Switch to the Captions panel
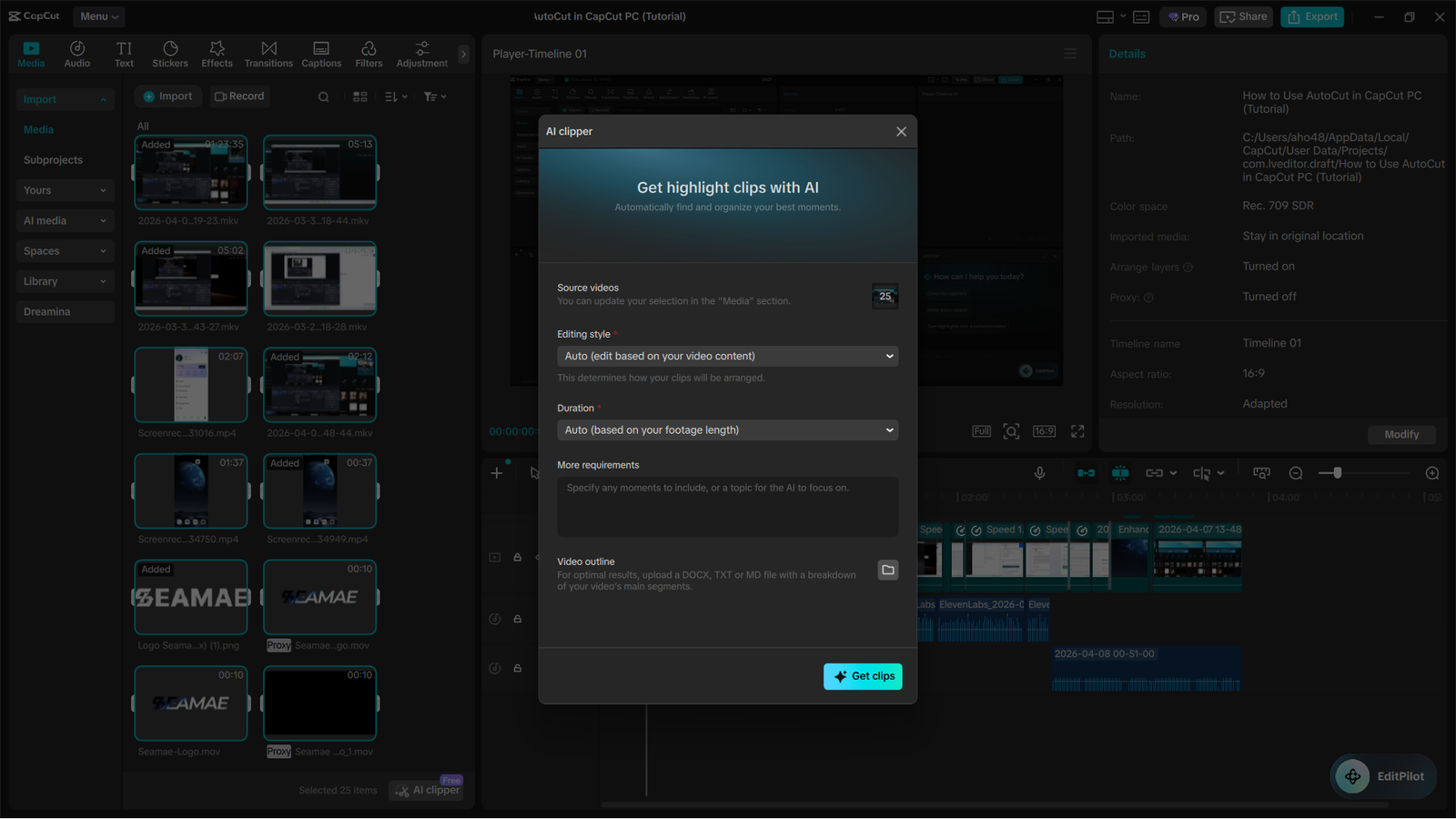The height and width of the screenshot is (819, 1456). [x=320, y=53]
